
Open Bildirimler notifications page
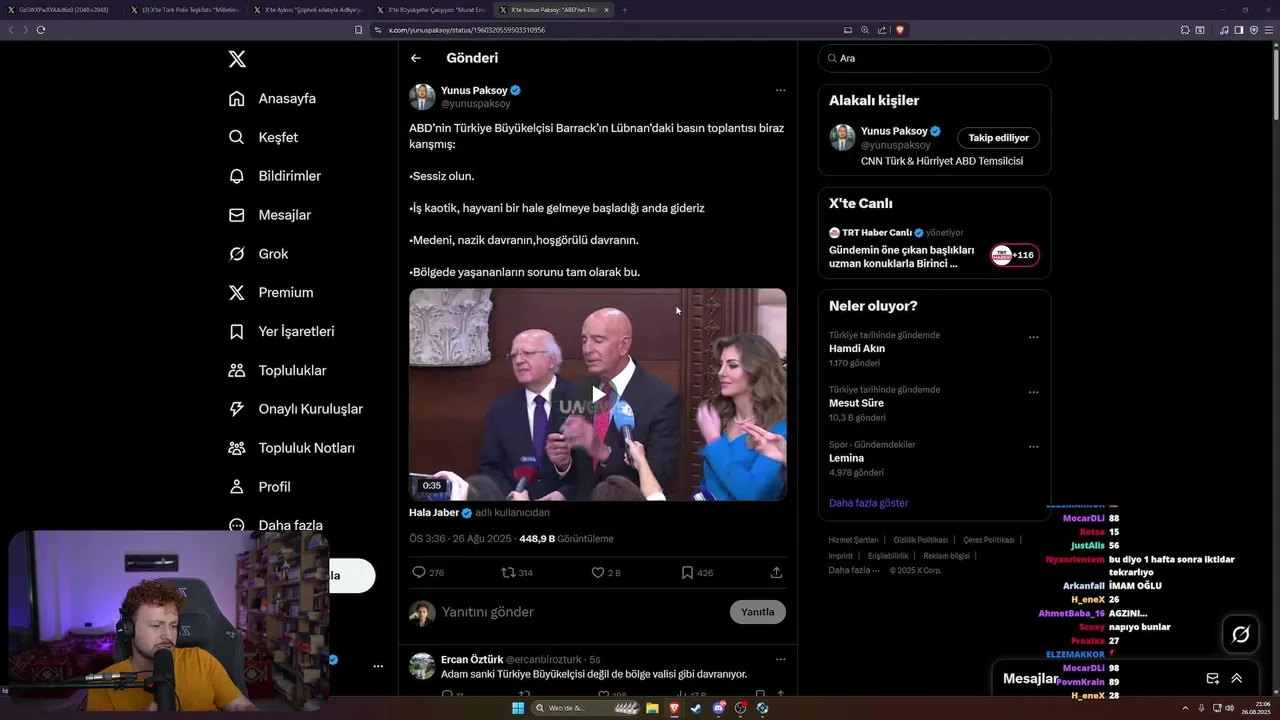[x=275, y=176]
